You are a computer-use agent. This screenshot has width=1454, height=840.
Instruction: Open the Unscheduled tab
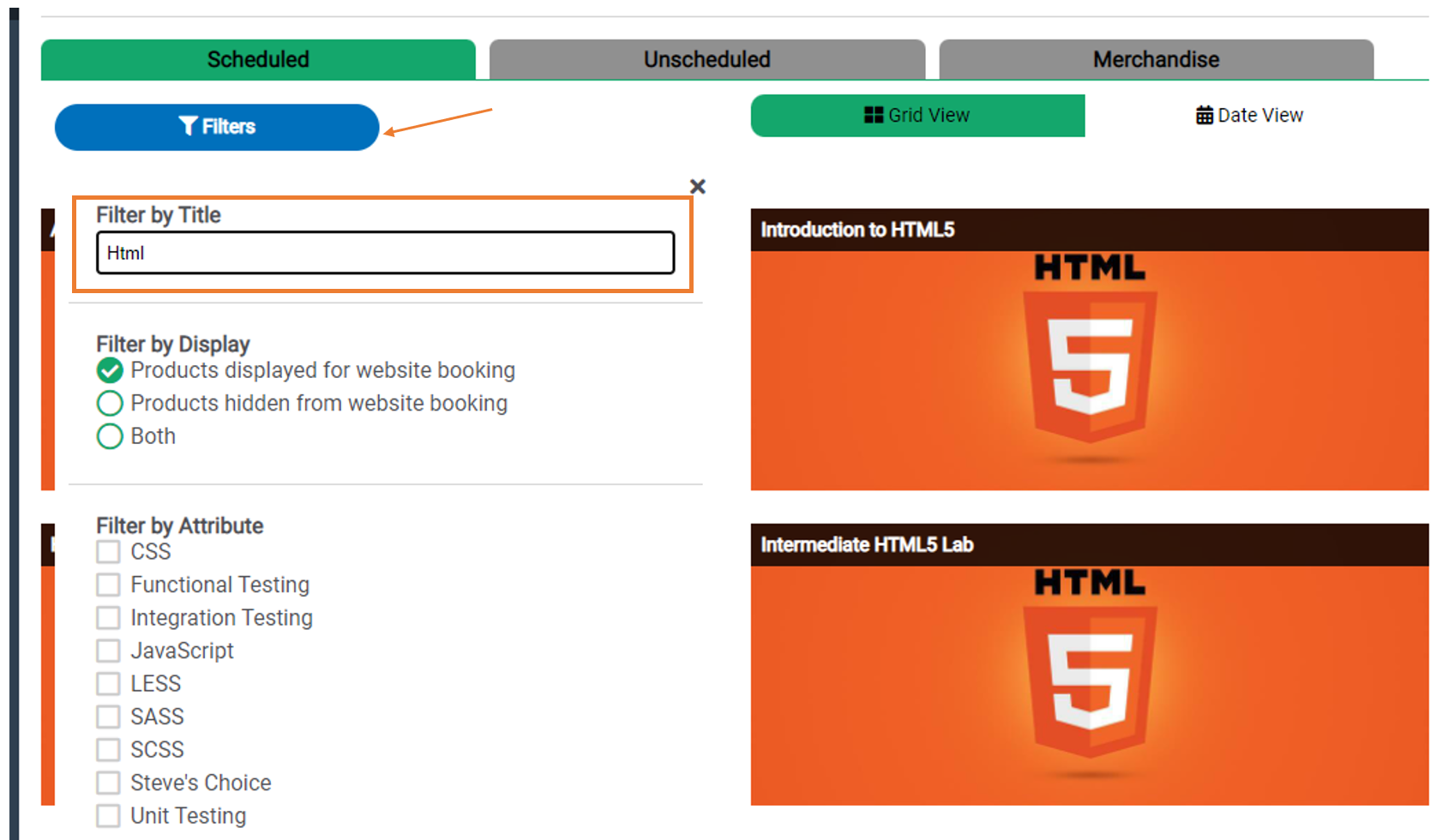(707, 59)
